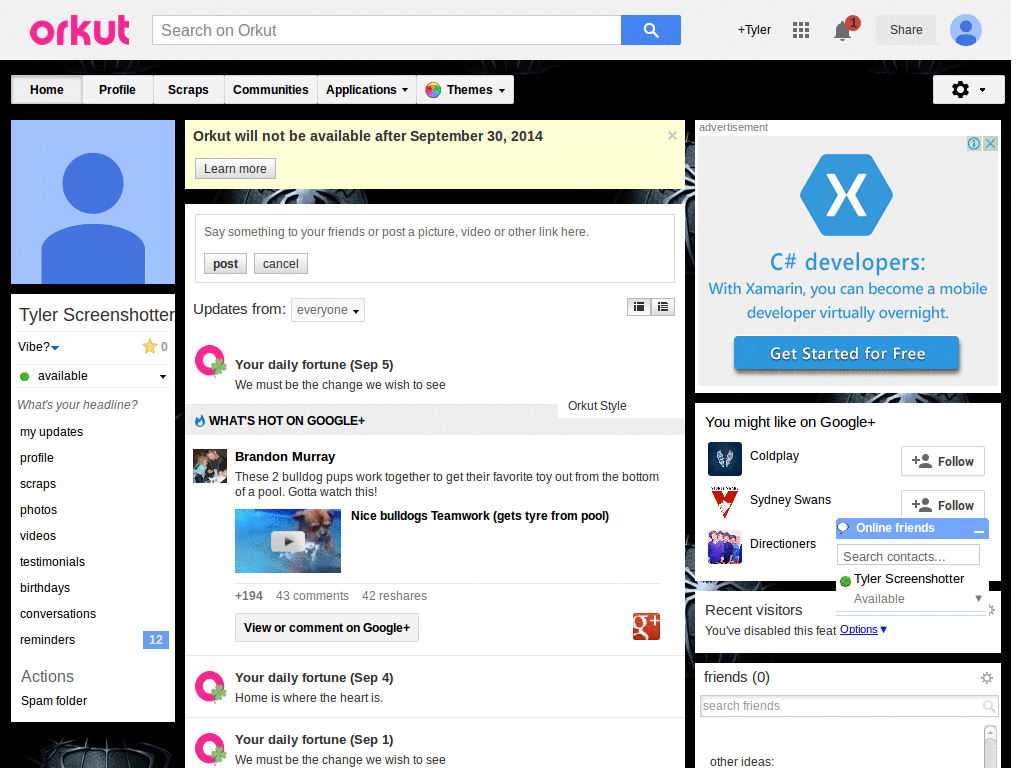This screenshot has height=768, width=1024.
Task: Click the Coldplay avatar
Action: tap(725, 458)
